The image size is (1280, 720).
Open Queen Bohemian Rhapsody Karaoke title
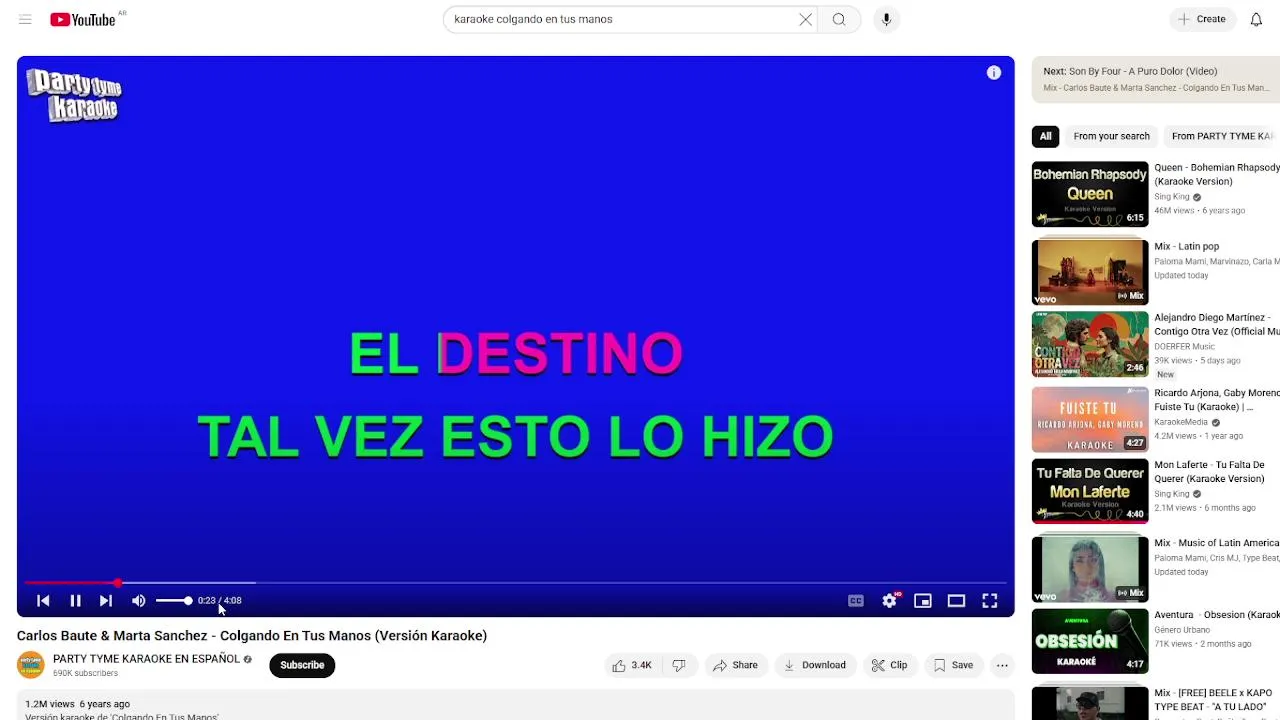point(1217,174)
